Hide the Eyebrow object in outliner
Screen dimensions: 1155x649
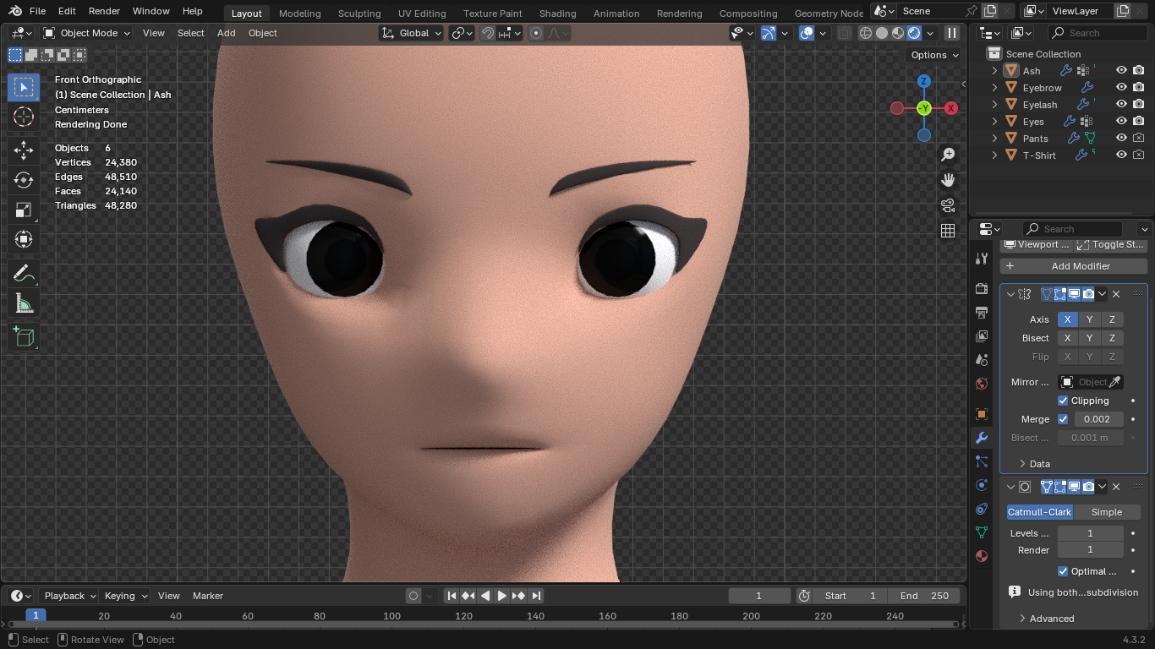click(1121, 88)
